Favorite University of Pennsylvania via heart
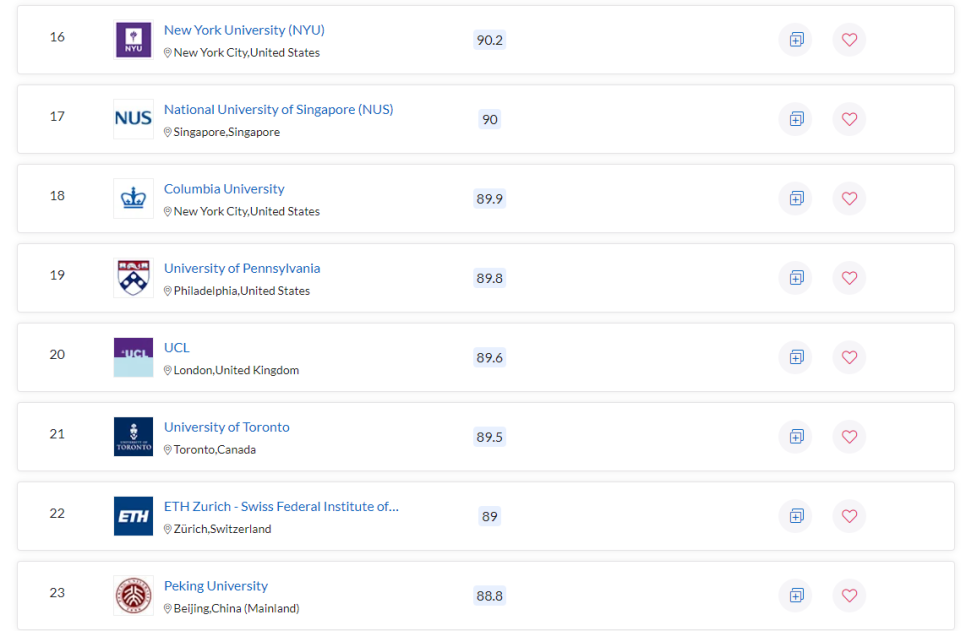The image size is (966, 631). tap(849, 278)
